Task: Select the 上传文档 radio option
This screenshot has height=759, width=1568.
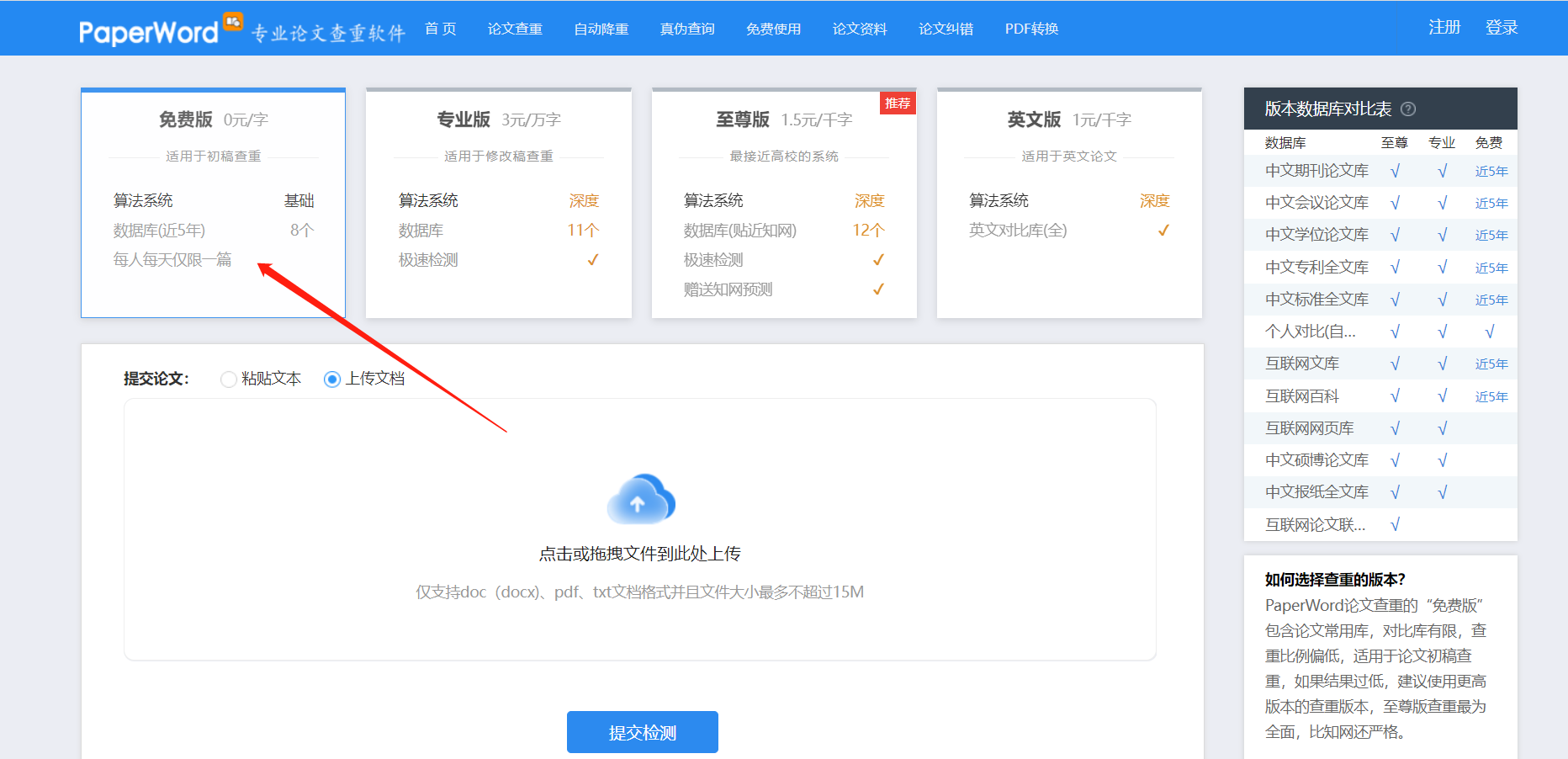Action: tap(331, 379)
